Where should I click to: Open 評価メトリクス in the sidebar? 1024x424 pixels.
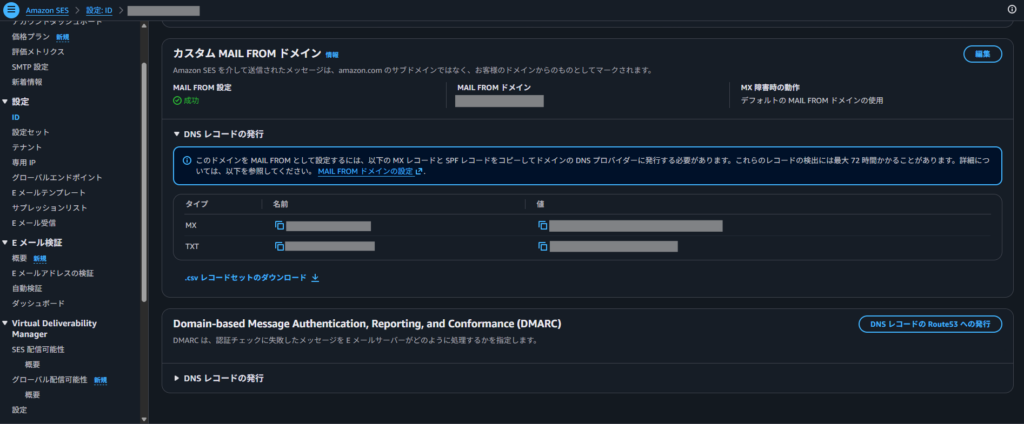[38, 52]
